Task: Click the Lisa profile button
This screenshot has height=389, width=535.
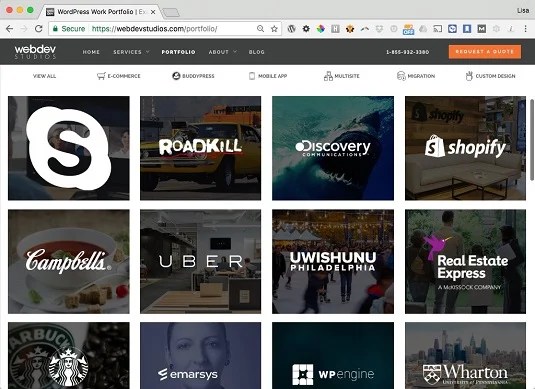Action: (x=522, y=11)
